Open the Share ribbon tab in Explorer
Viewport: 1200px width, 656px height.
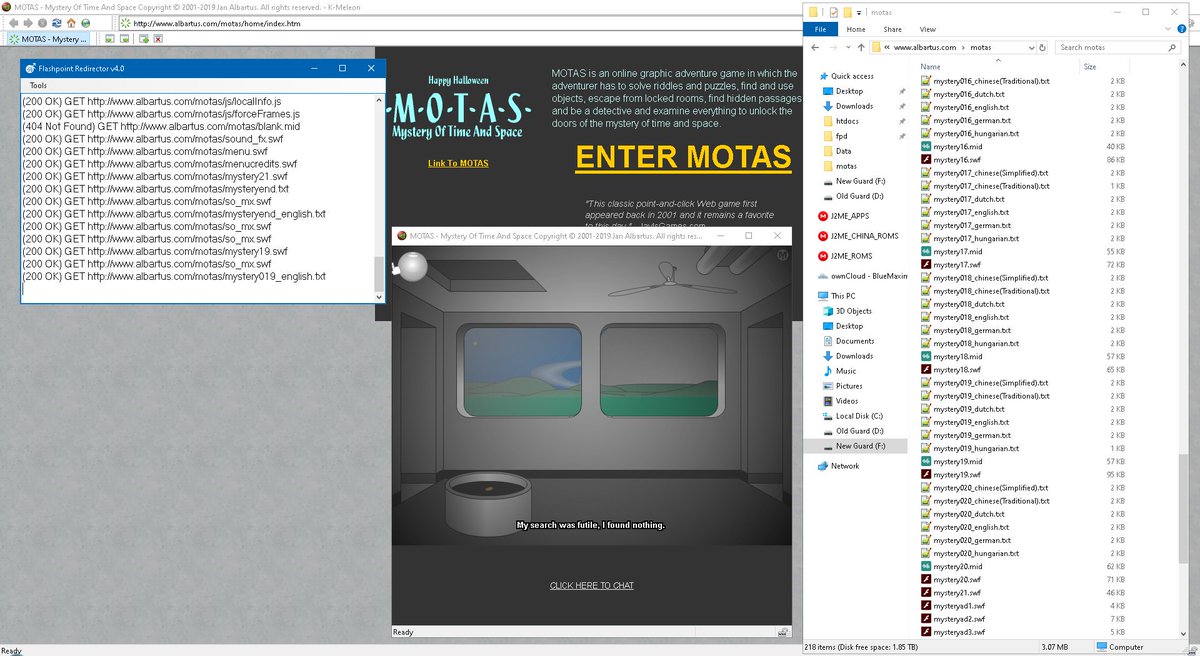coord(892,29)
